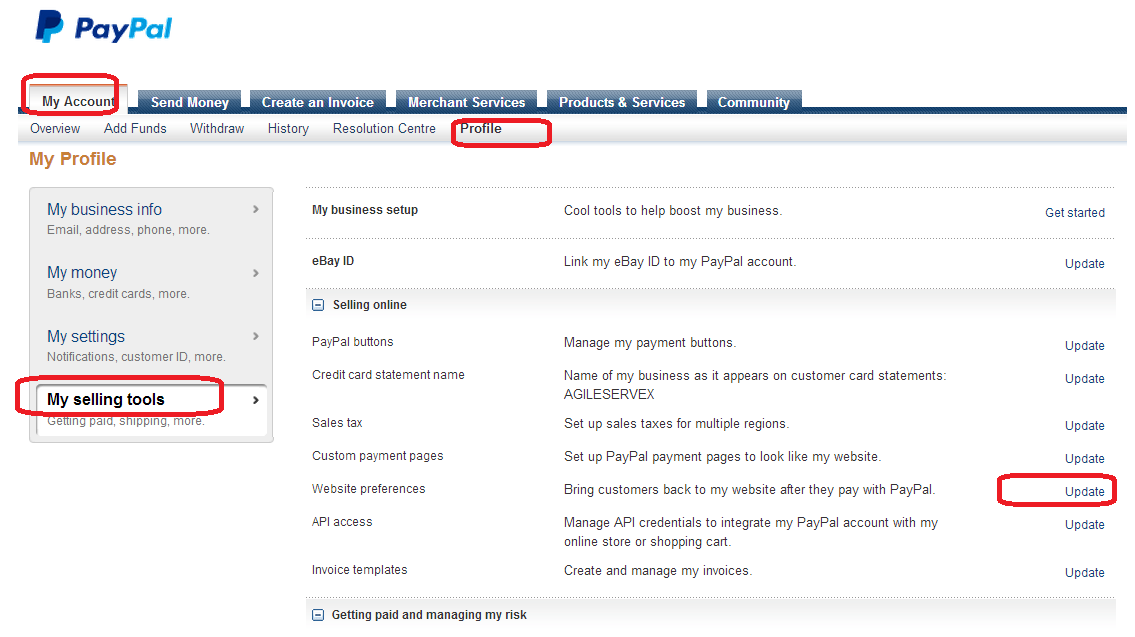
Task: Click 'Notifications, customer ID, more.' subtitle
Action: tap(136, 357)
